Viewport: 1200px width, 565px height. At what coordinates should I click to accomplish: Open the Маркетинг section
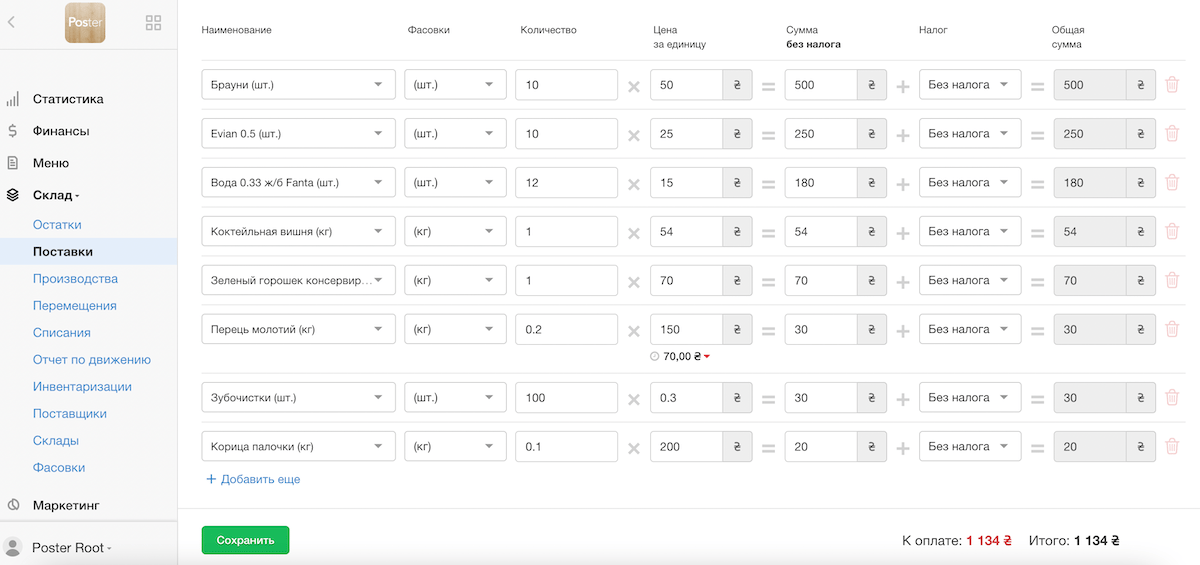click(66, 505)
